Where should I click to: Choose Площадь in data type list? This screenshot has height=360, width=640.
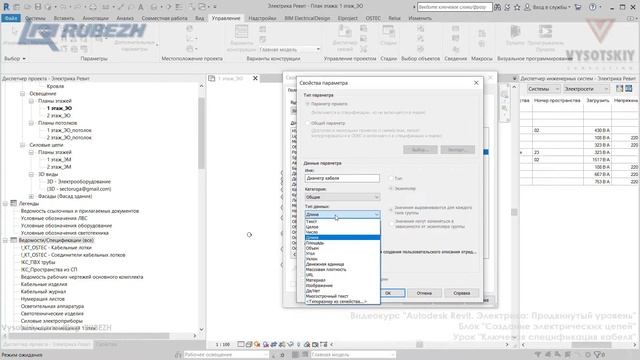(x=342, y=243)
